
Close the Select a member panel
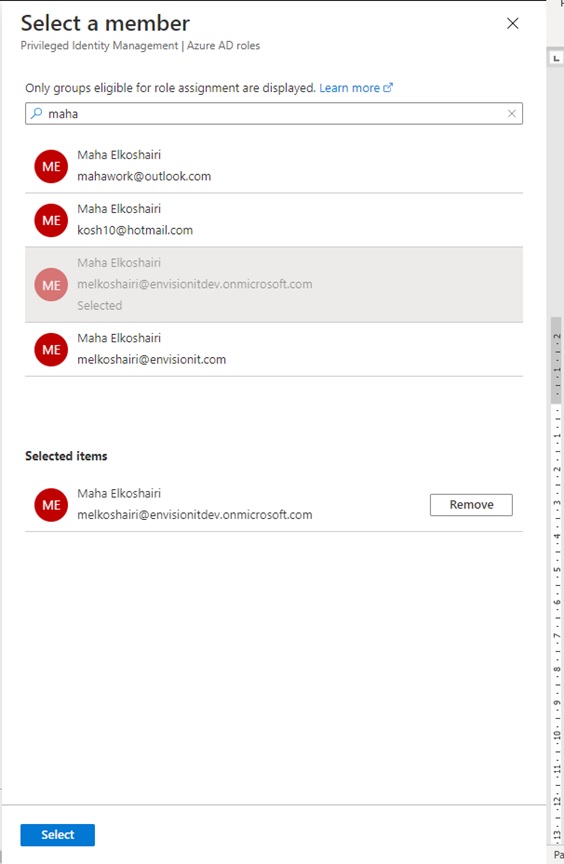512,23
